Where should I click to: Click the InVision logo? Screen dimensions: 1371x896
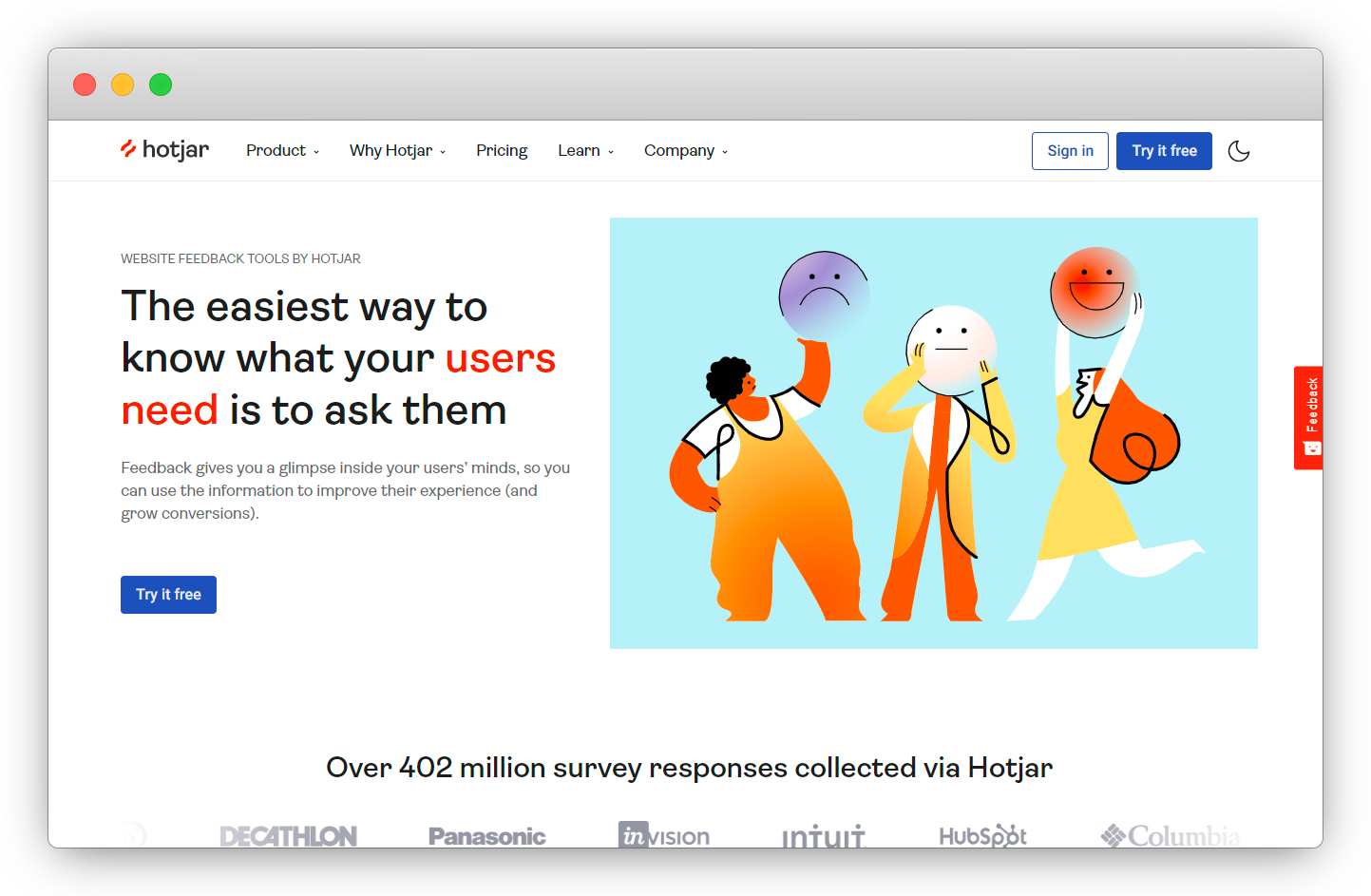[x=664, y=835]
